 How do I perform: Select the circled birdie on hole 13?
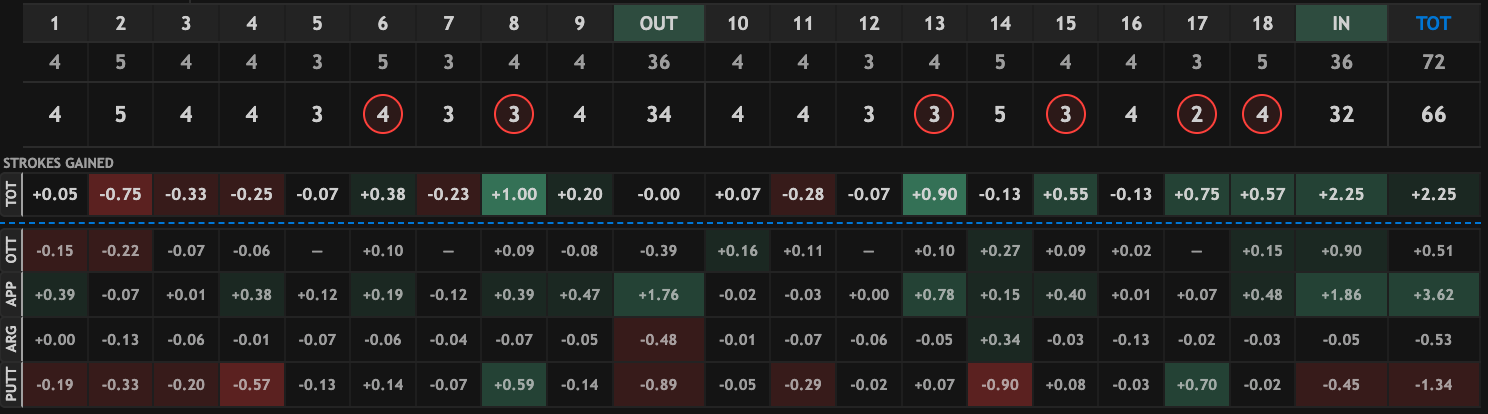935,115
